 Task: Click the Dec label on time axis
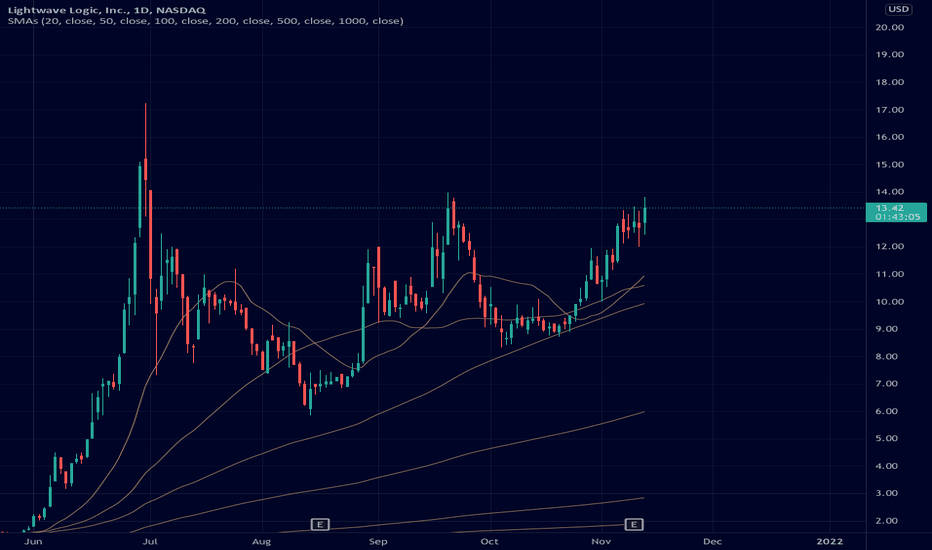[x=712, y=541]
